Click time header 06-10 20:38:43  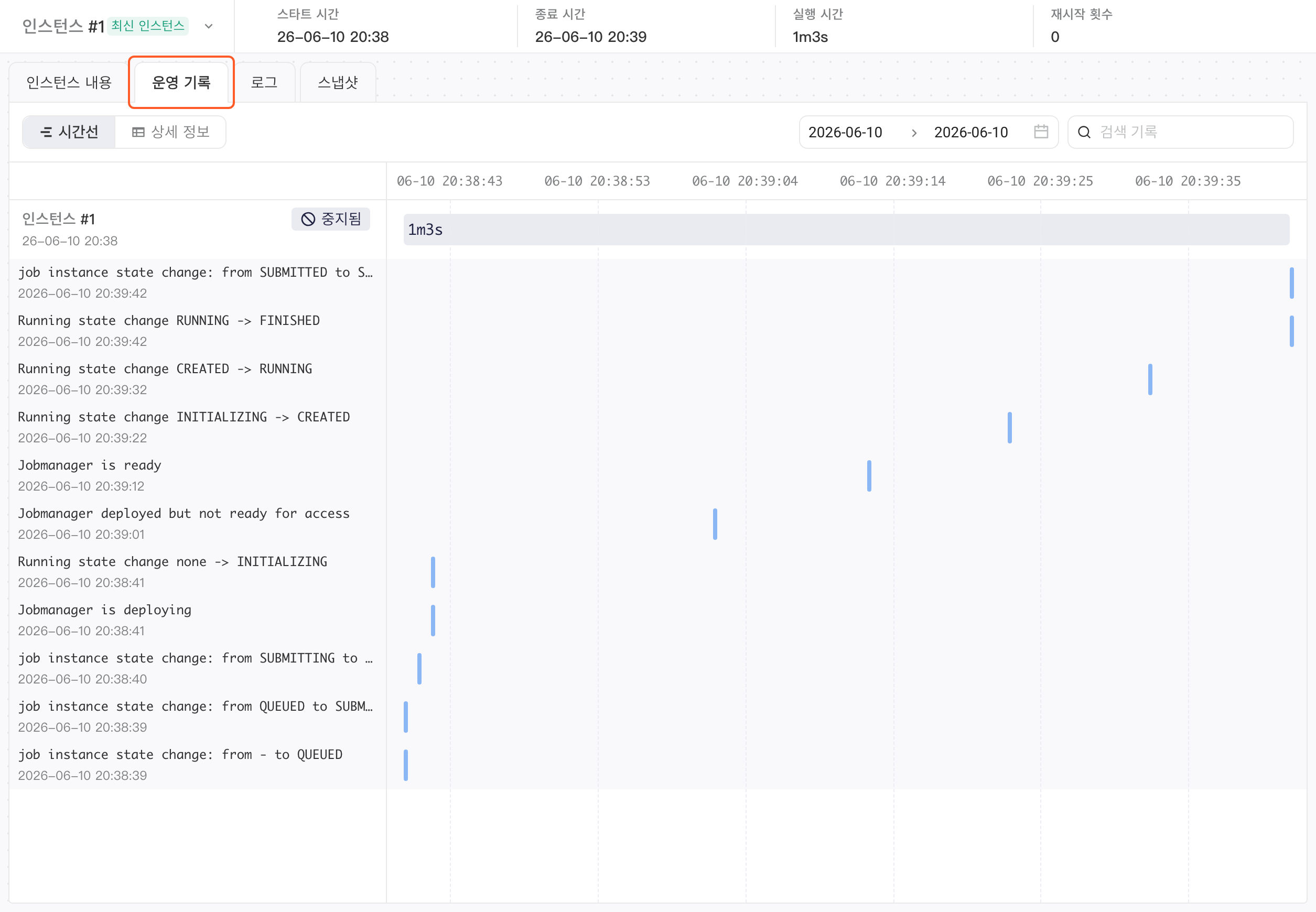[449, 181]
